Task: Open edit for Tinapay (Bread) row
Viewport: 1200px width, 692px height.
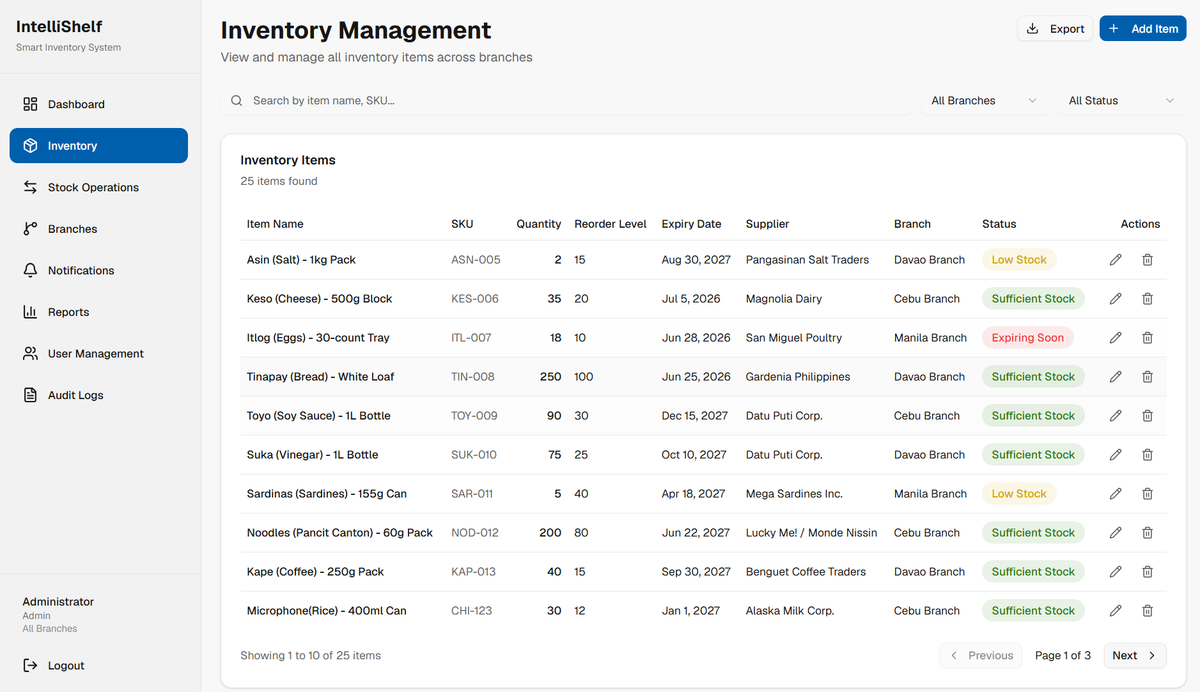Action: point(1116,377)
